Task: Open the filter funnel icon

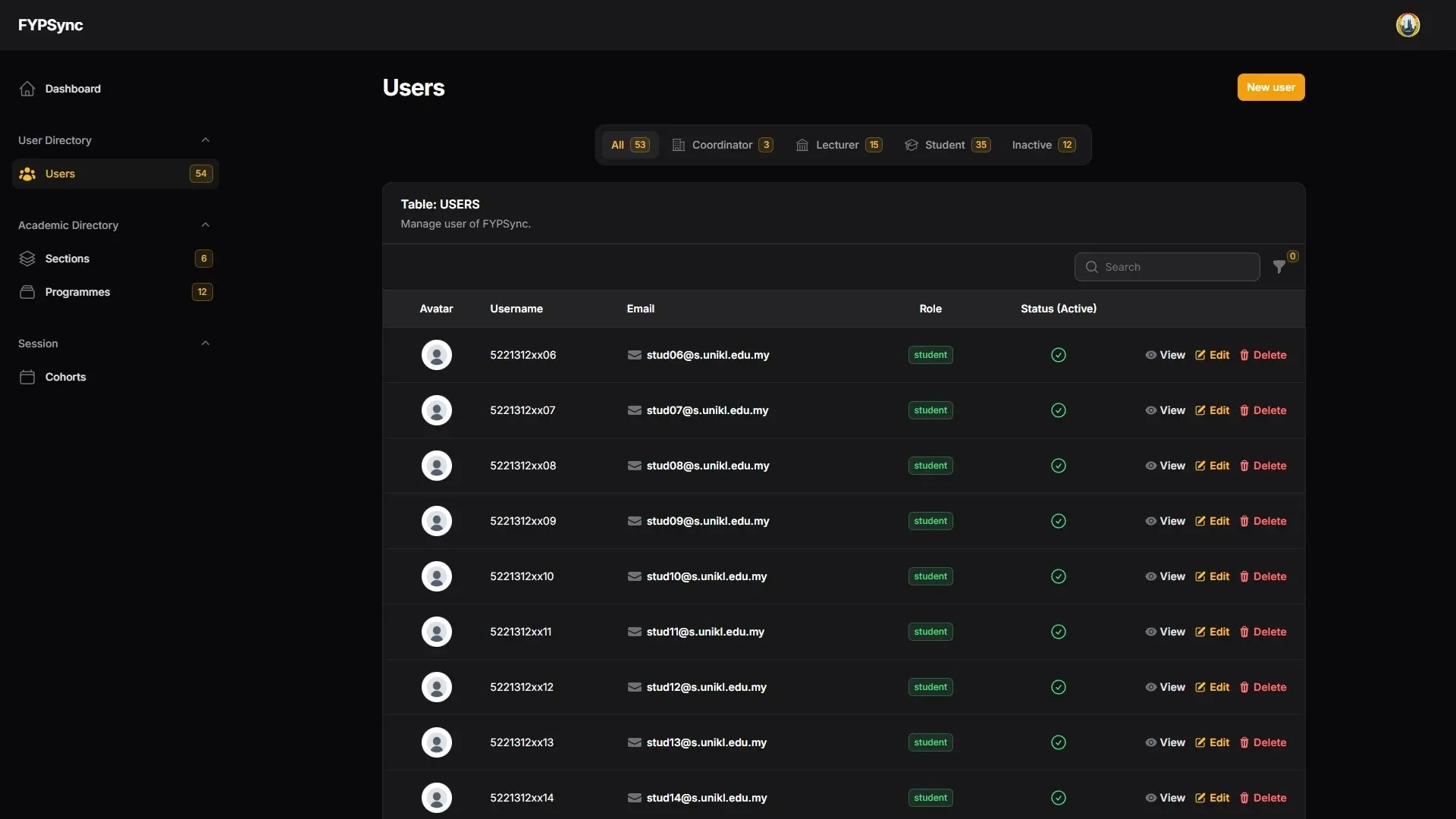Action: 1279,267
